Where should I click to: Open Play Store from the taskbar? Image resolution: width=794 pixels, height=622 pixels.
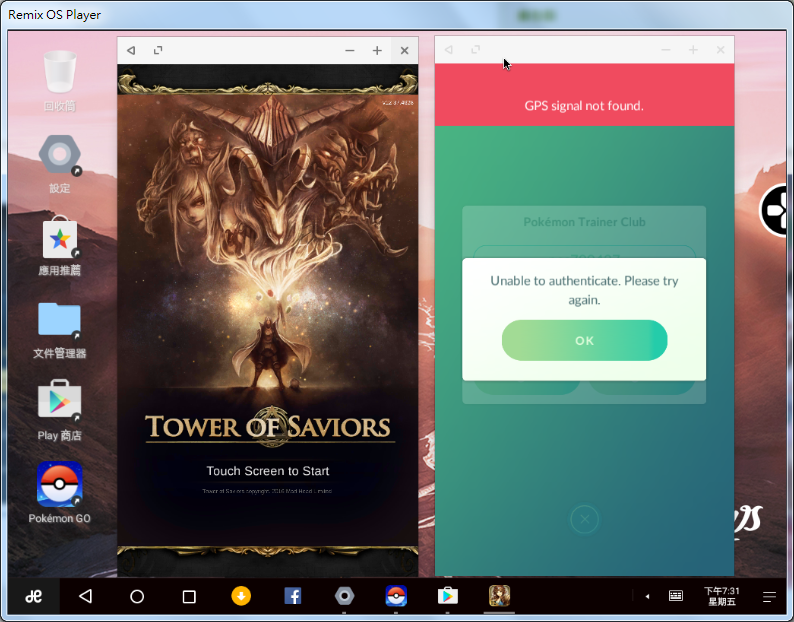(448, 596)
